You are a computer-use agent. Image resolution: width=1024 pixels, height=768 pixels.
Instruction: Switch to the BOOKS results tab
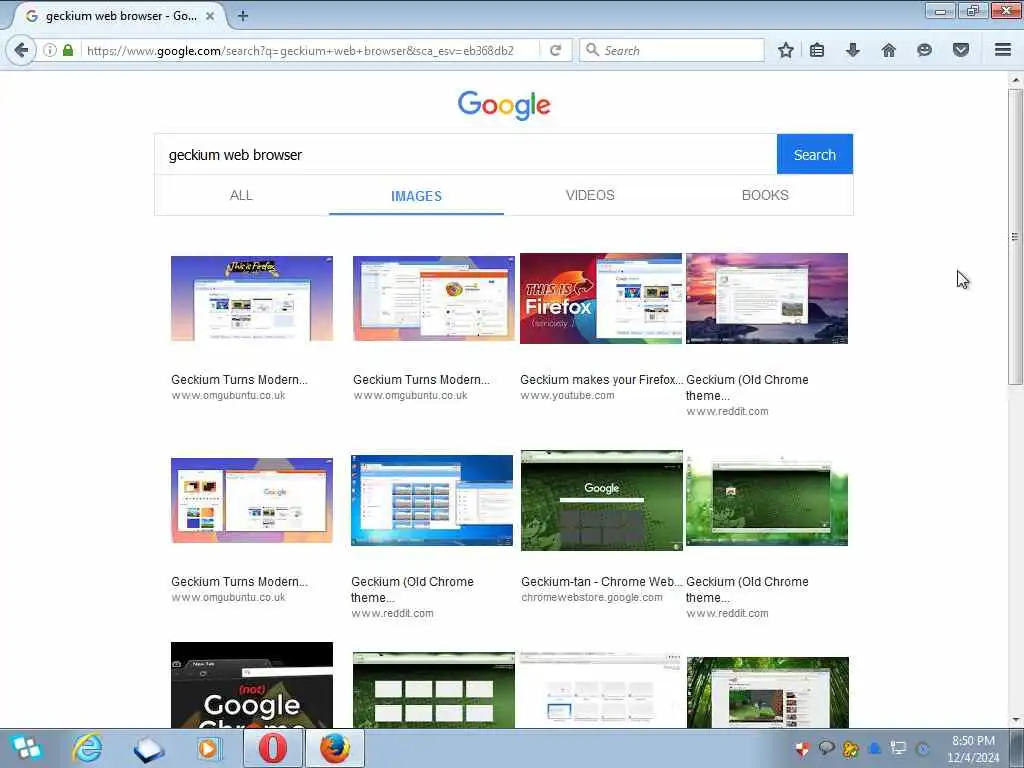coord(765,195)
